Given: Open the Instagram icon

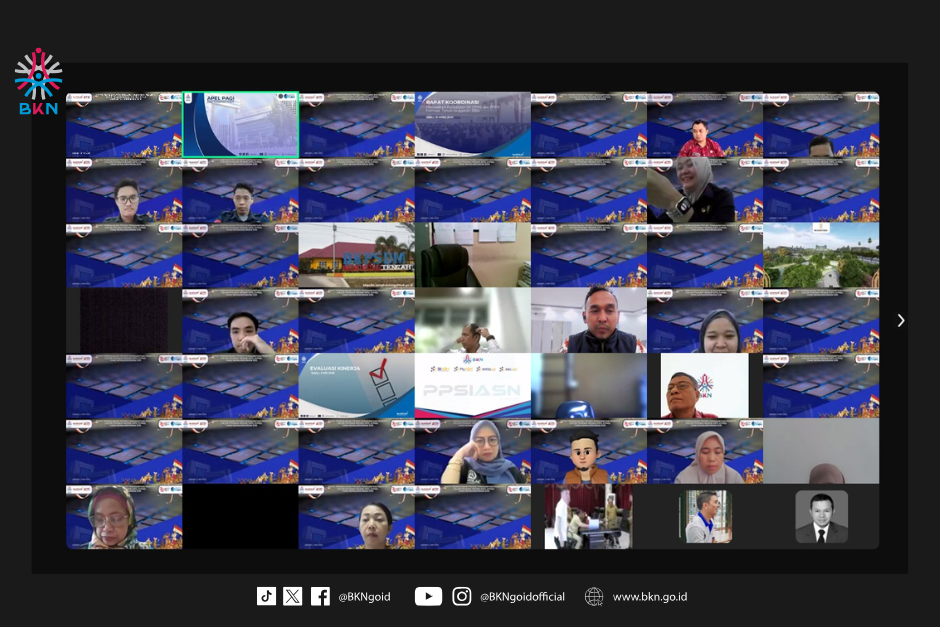Looking at the screenshot, I should pyautogui.click(x=461, y=596).
